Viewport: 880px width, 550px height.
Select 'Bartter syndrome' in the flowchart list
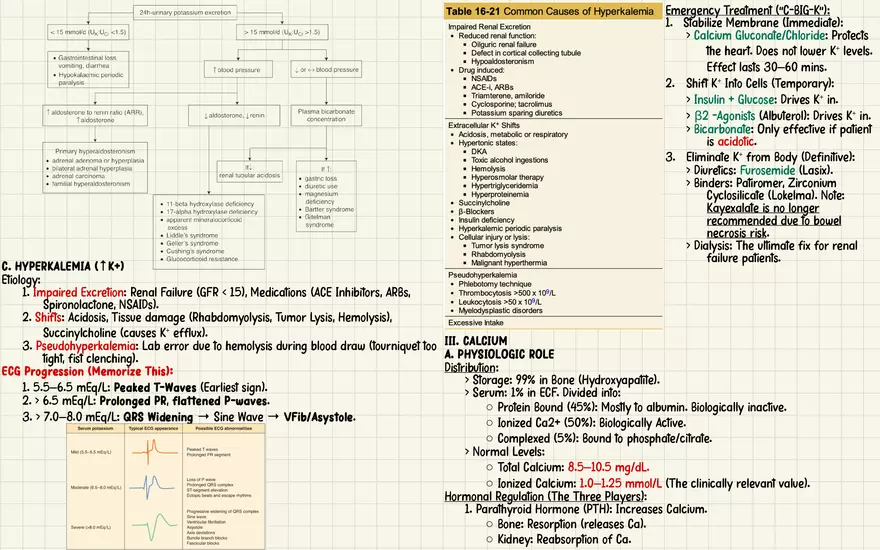329,209
